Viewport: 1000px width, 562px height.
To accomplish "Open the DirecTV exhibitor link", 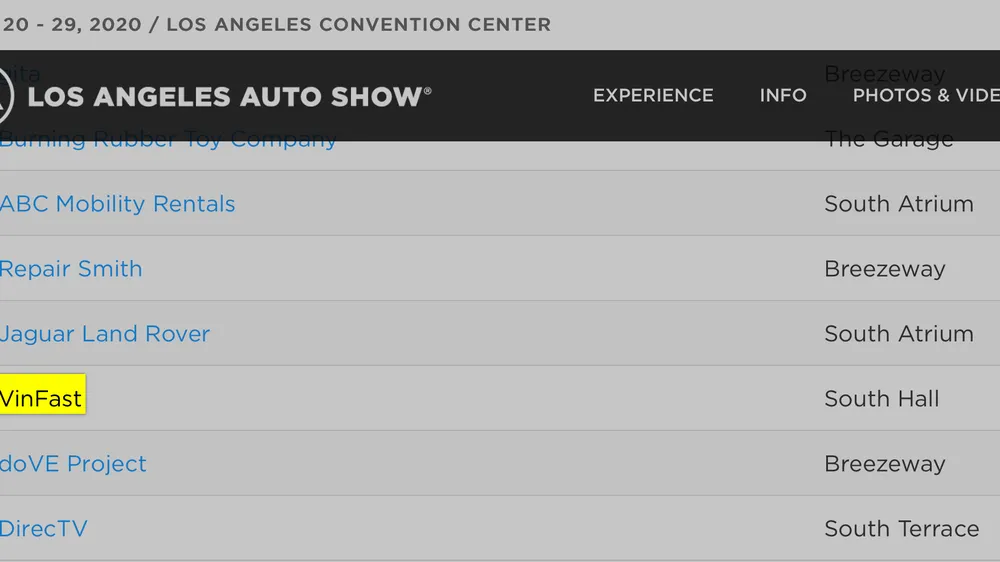I will pyautogui.click(x=43, y=529).
